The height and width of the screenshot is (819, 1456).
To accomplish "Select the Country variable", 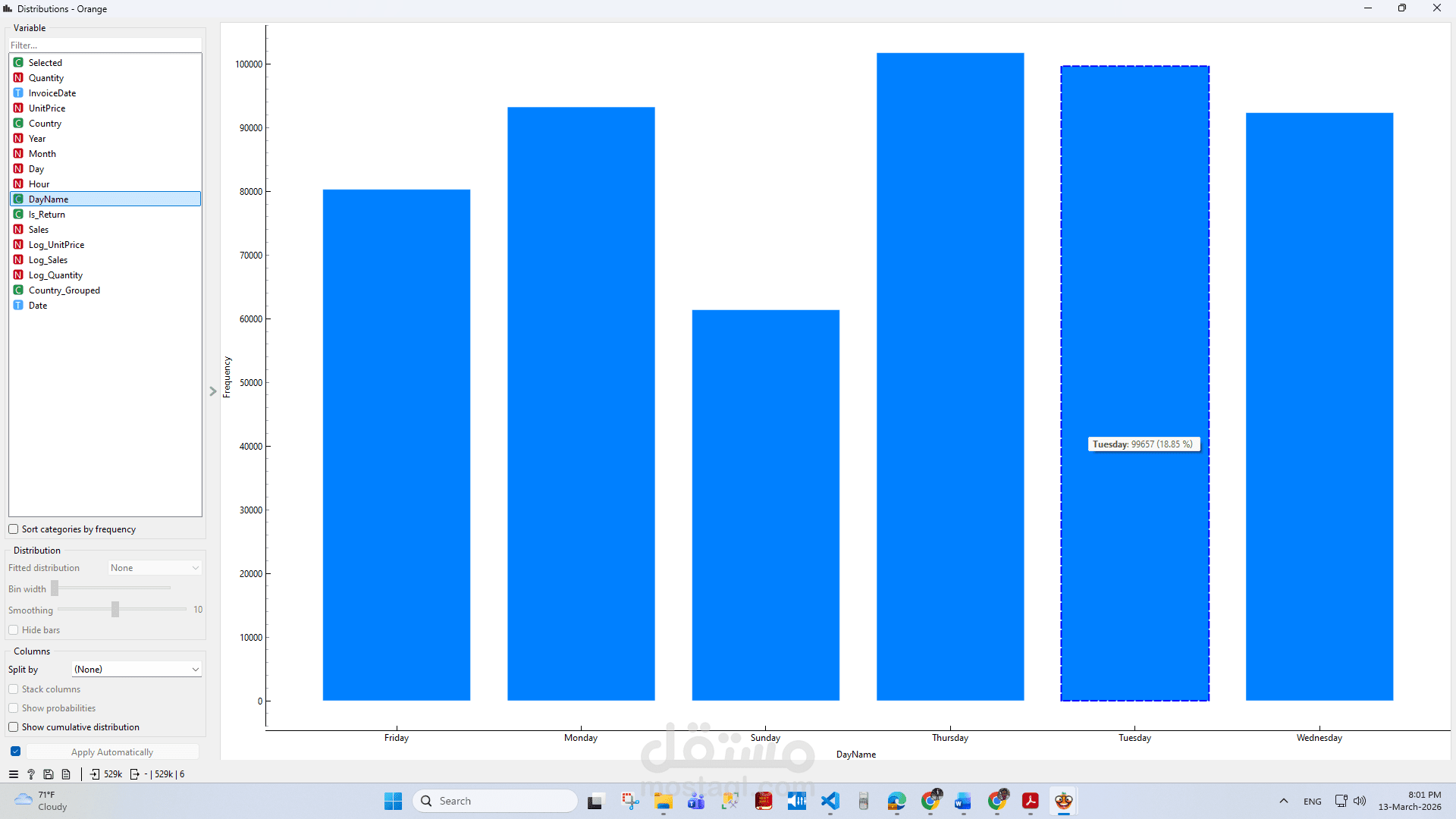I will coord(45,124).
